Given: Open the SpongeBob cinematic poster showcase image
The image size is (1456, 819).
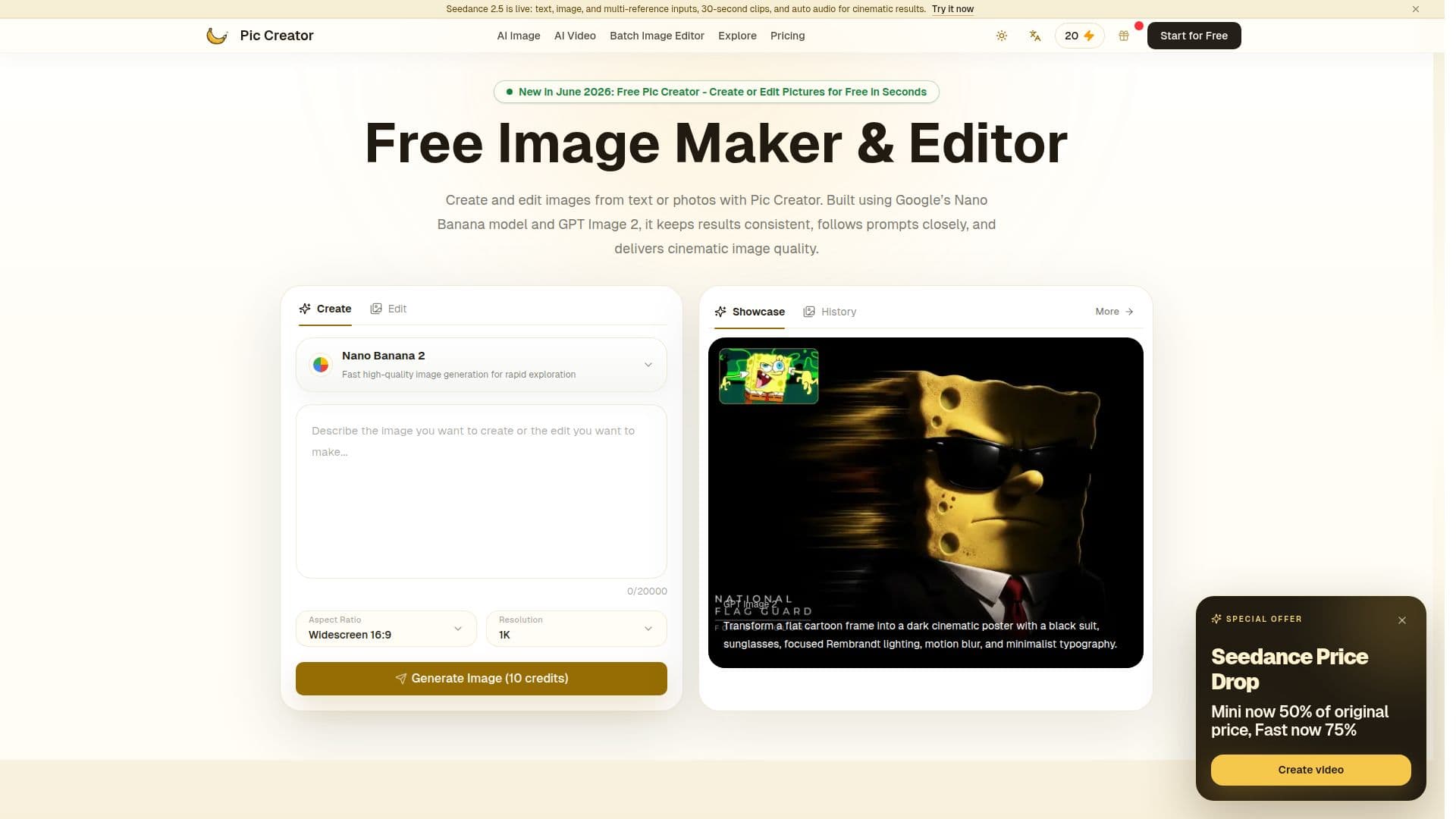Looking at the screenshot, I should (925, 503).
